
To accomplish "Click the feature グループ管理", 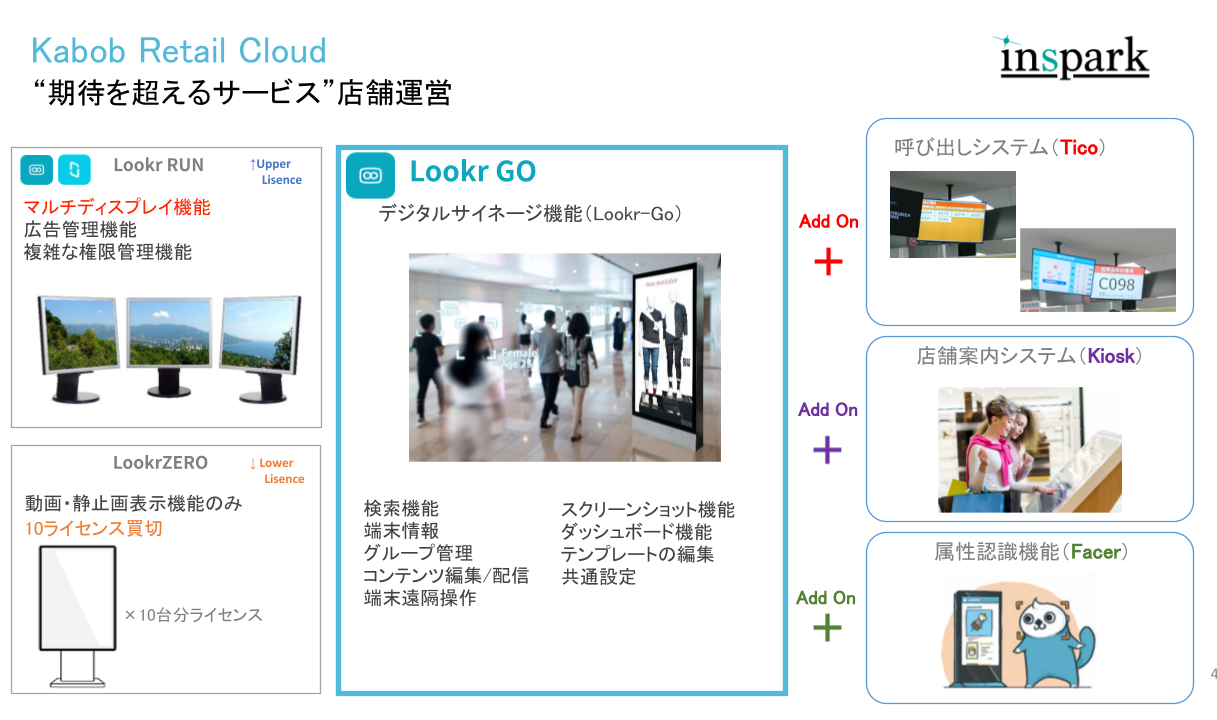I will point(418,554).
